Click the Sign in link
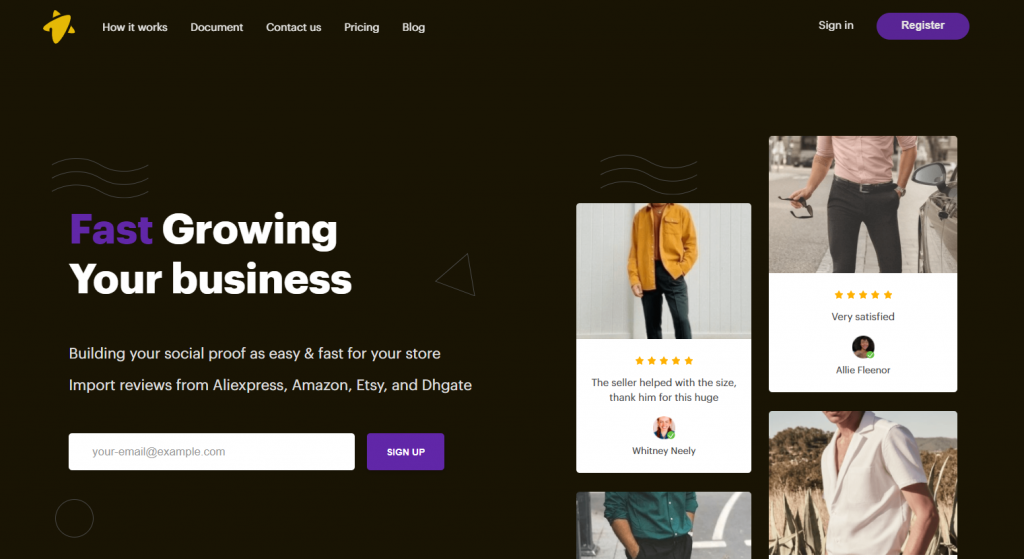 pyautogui.click(x=835, y=25)
